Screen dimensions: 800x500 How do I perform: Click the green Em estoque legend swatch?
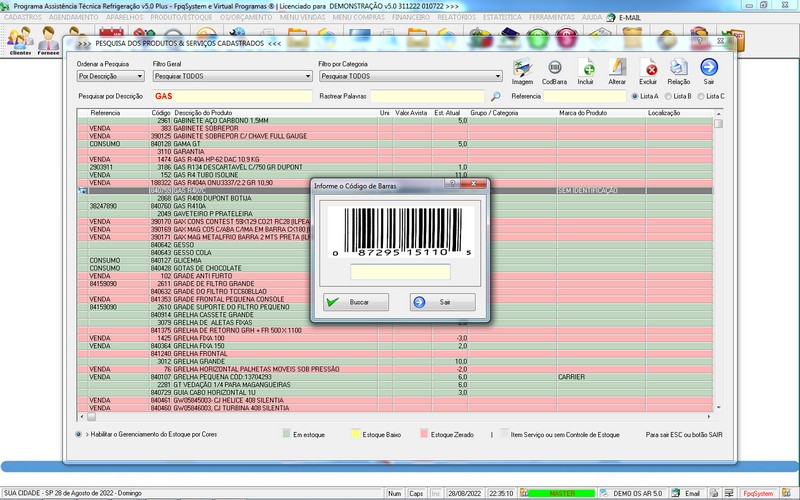pos(286,434)
